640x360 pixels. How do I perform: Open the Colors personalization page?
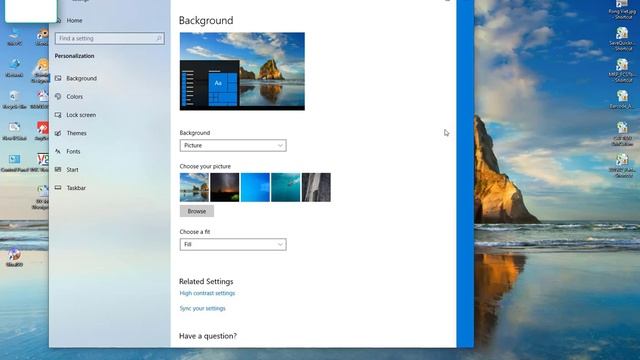[x=74, y=97]
